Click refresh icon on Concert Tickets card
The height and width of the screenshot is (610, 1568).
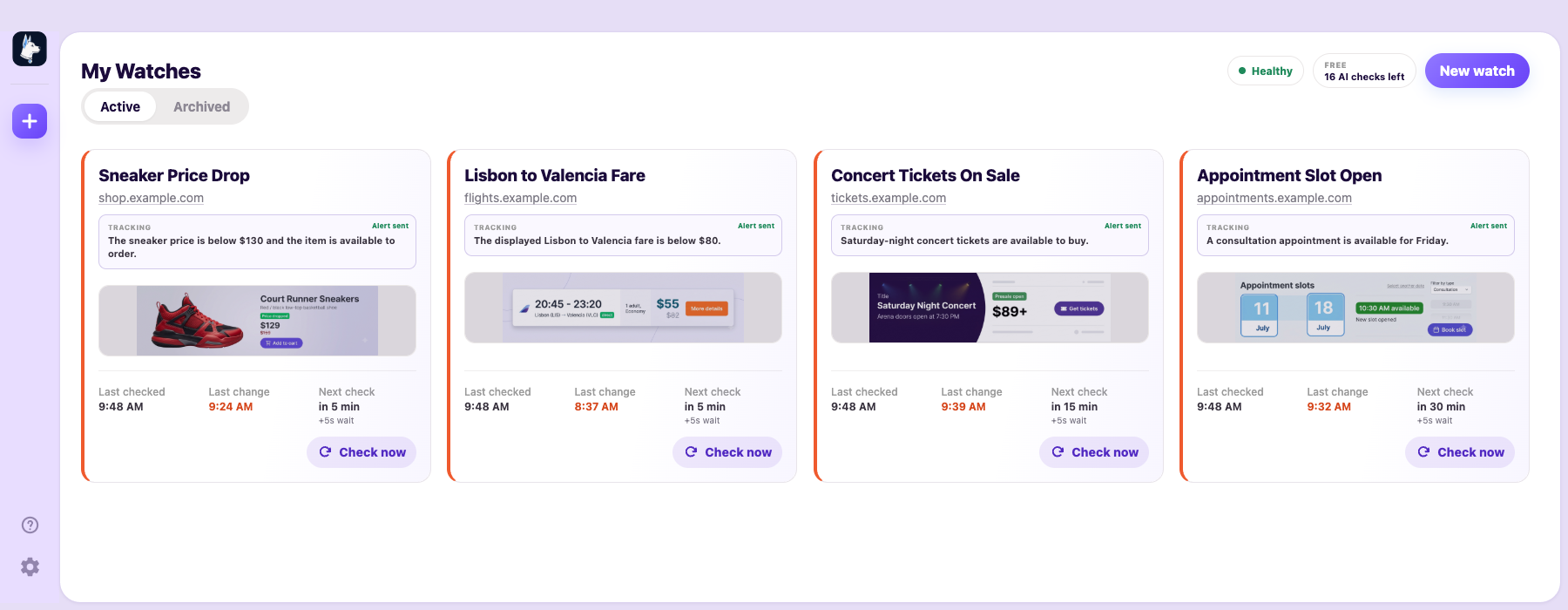[x=1058, y=452]
